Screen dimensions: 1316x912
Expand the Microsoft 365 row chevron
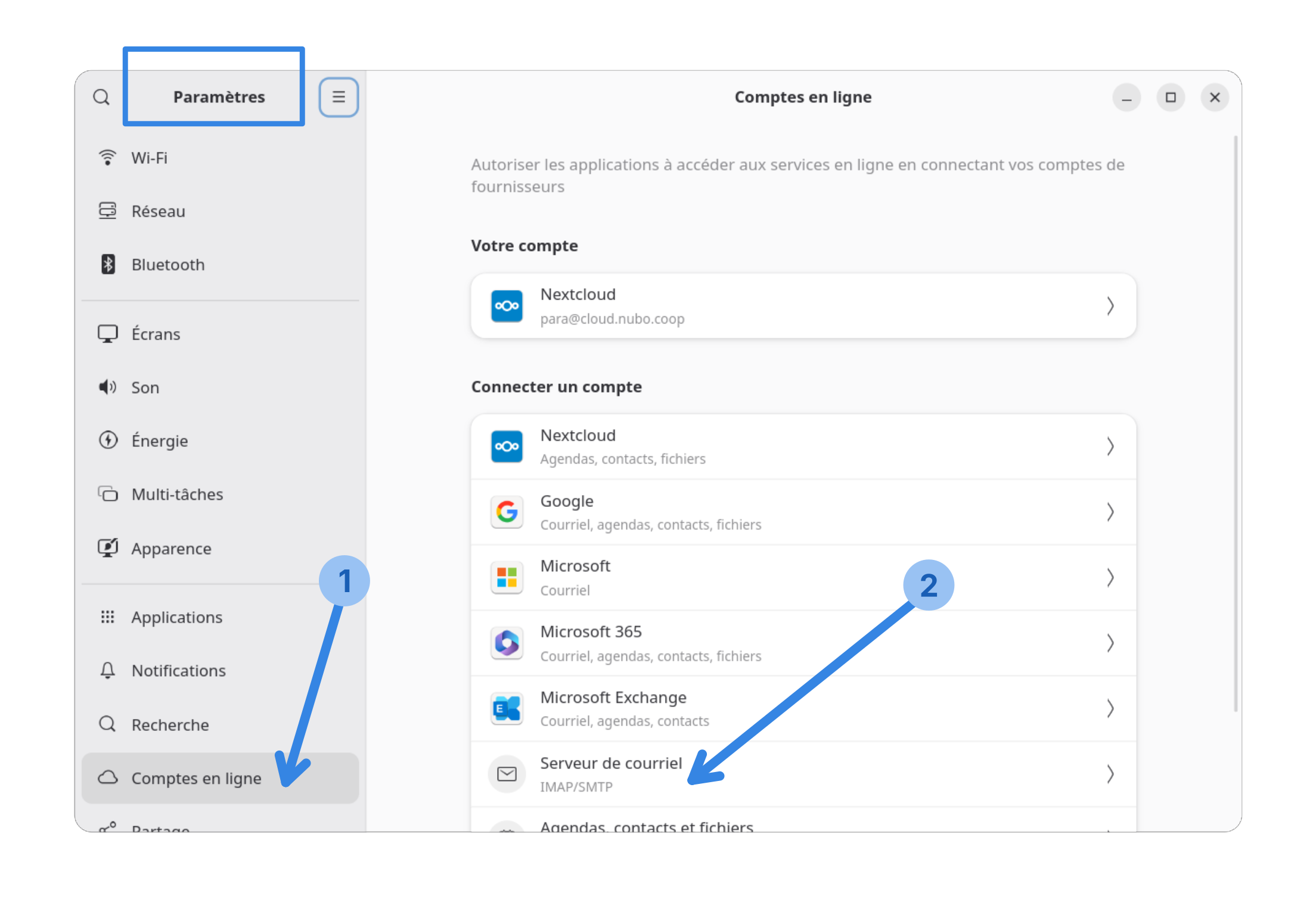point(1110,643)
